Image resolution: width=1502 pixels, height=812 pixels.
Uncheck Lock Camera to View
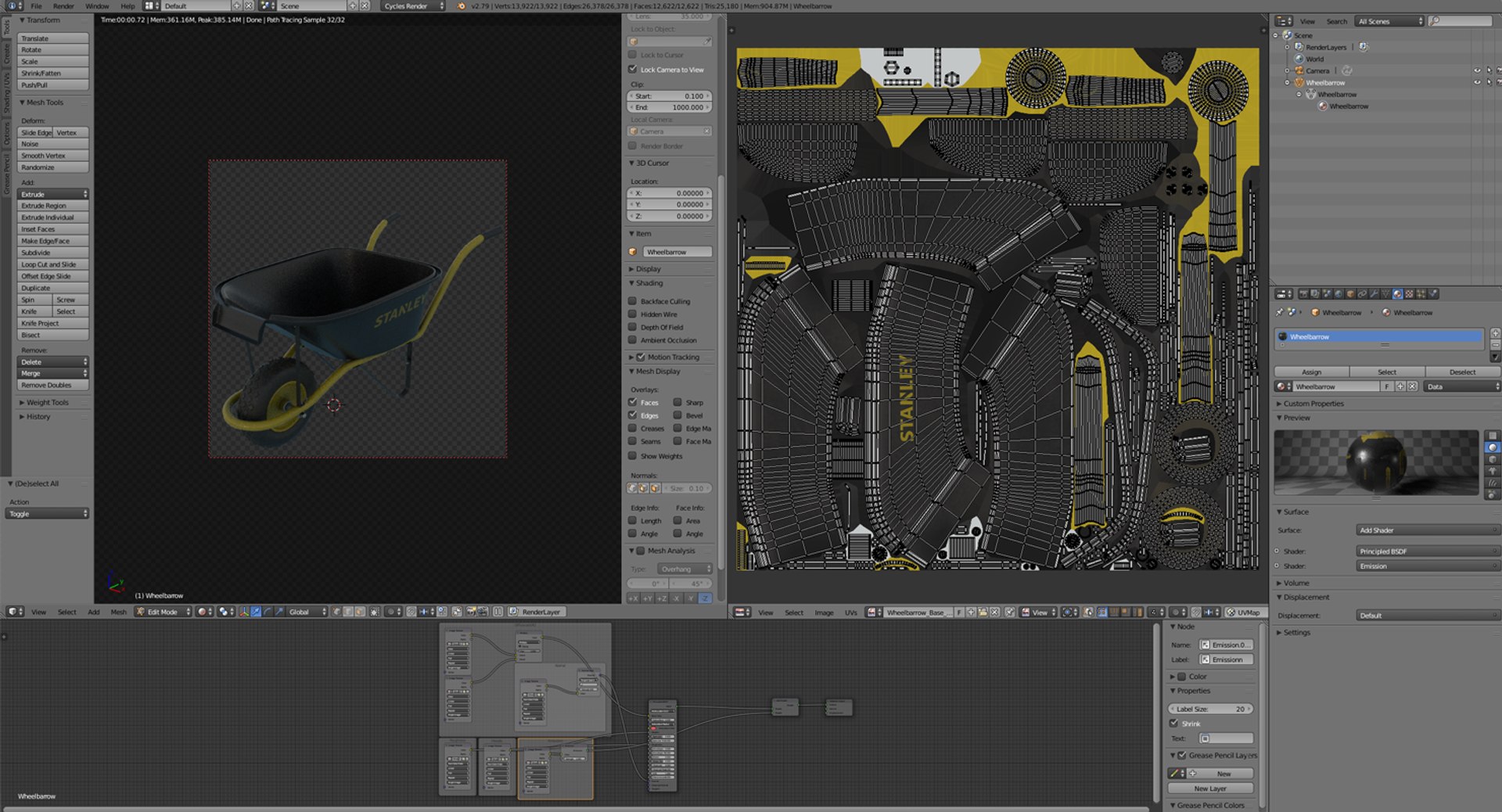point(632,69)
